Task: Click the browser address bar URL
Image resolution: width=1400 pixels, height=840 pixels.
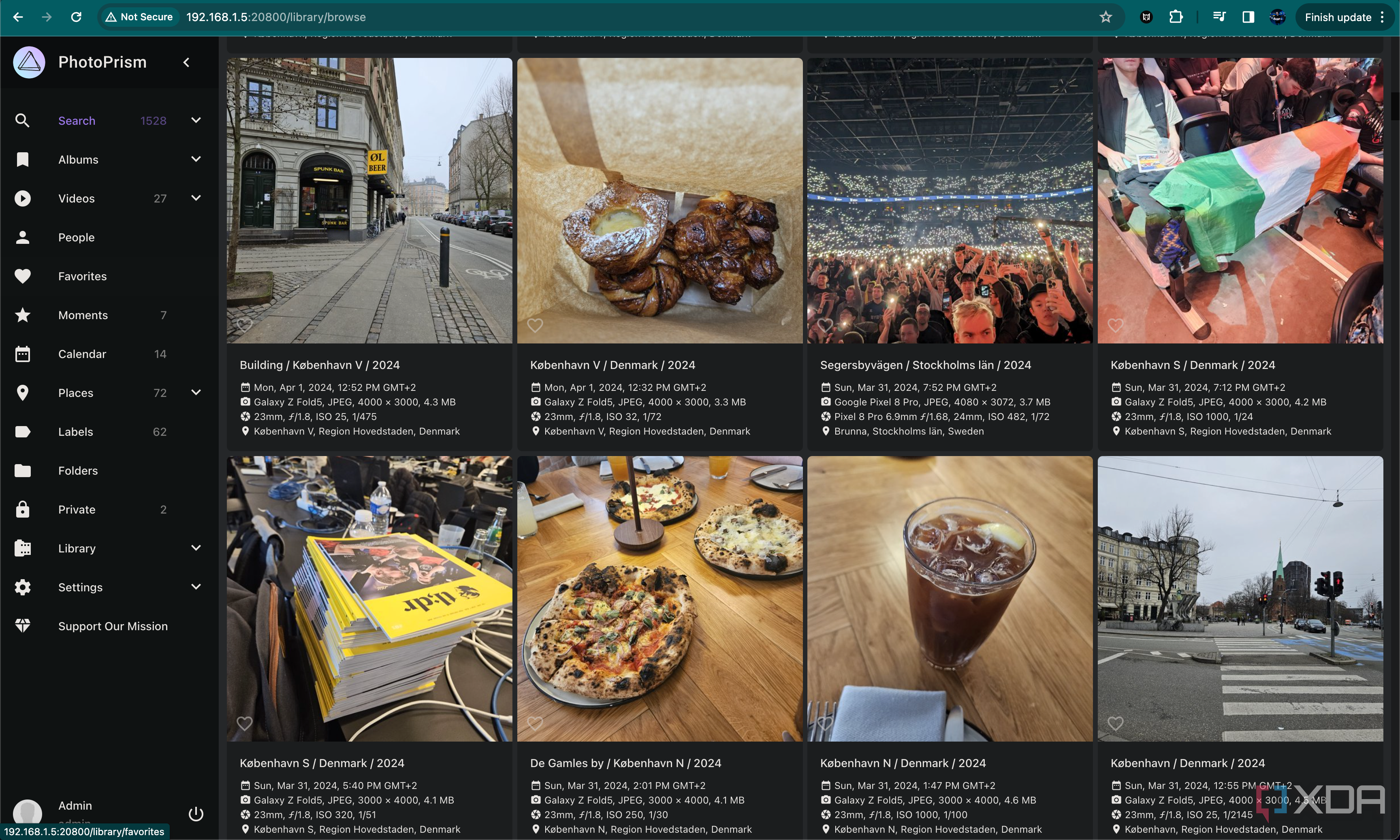Action: (276, 17)
